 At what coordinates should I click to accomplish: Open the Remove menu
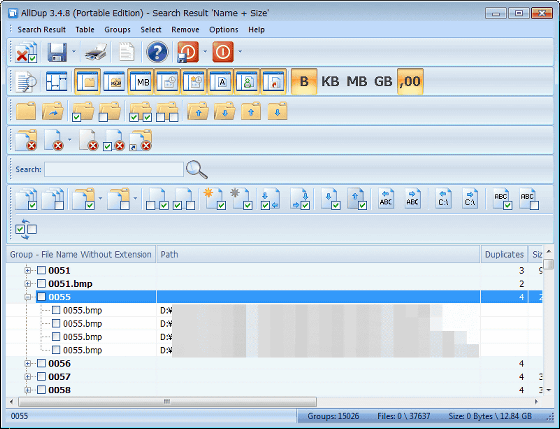tap(185, 30)
